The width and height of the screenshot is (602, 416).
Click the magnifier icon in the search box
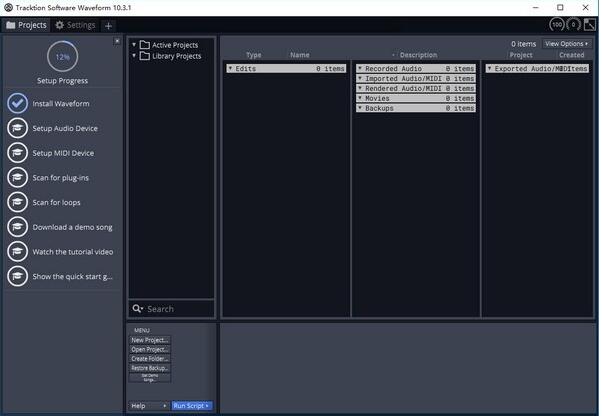pyautogui.click(x=137, y=309)
